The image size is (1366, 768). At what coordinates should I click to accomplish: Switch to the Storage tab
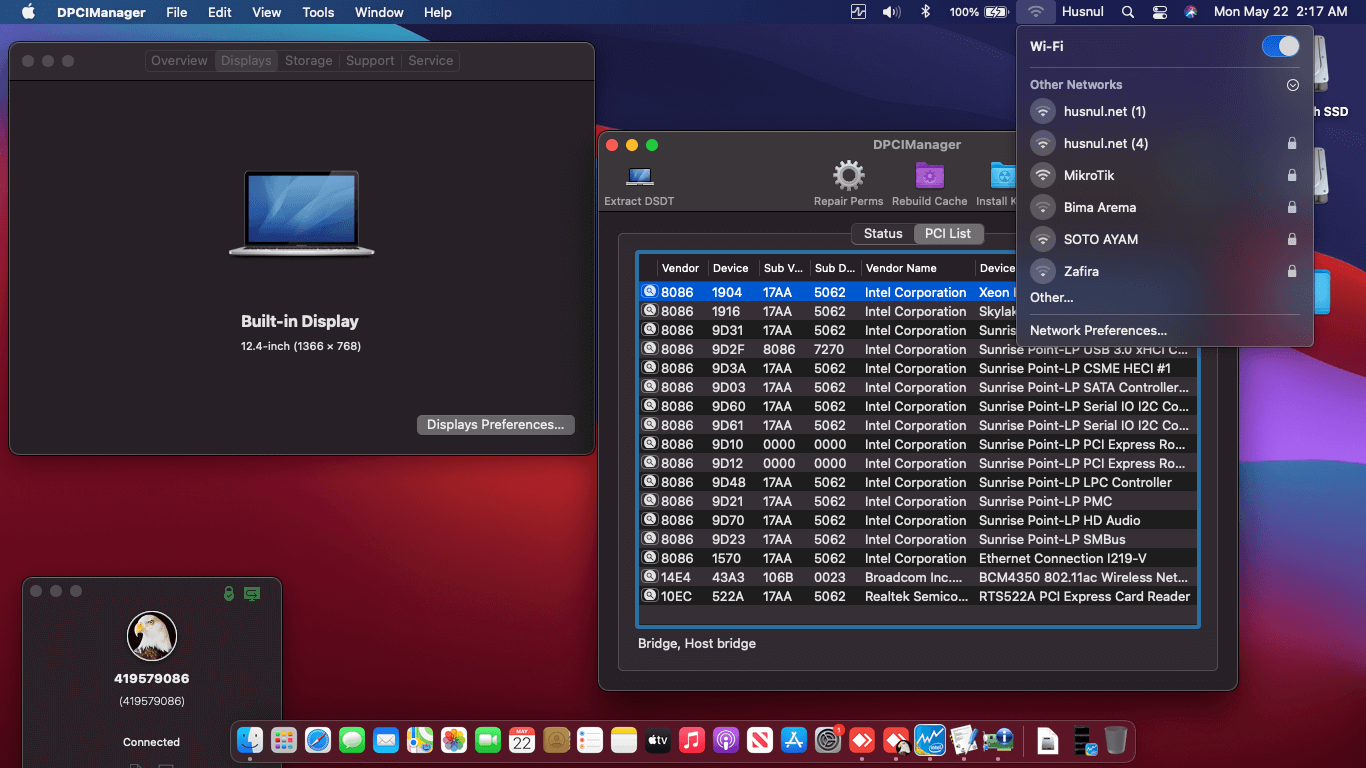[308, 60]
